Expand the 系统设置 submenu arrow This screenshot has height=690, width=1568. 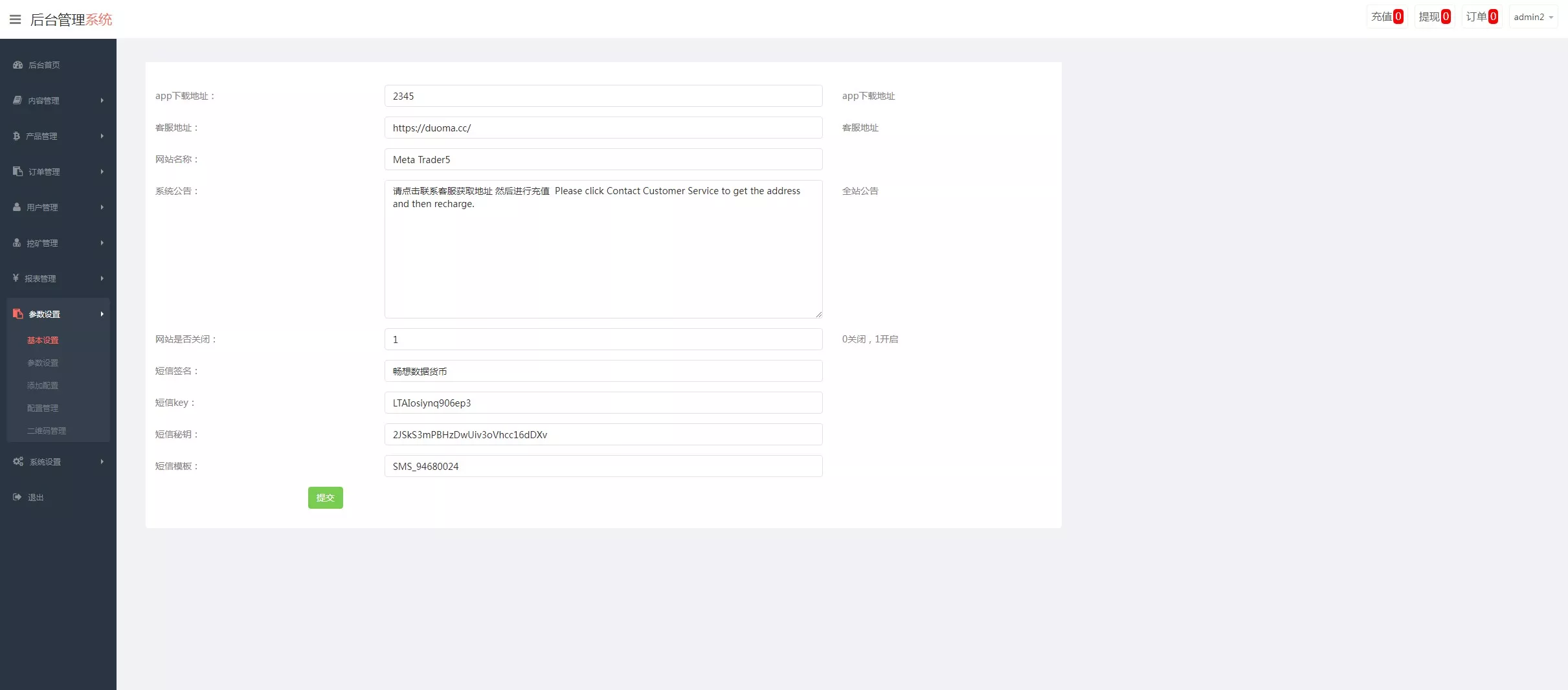pyautogui.click(x=102, y=462)
